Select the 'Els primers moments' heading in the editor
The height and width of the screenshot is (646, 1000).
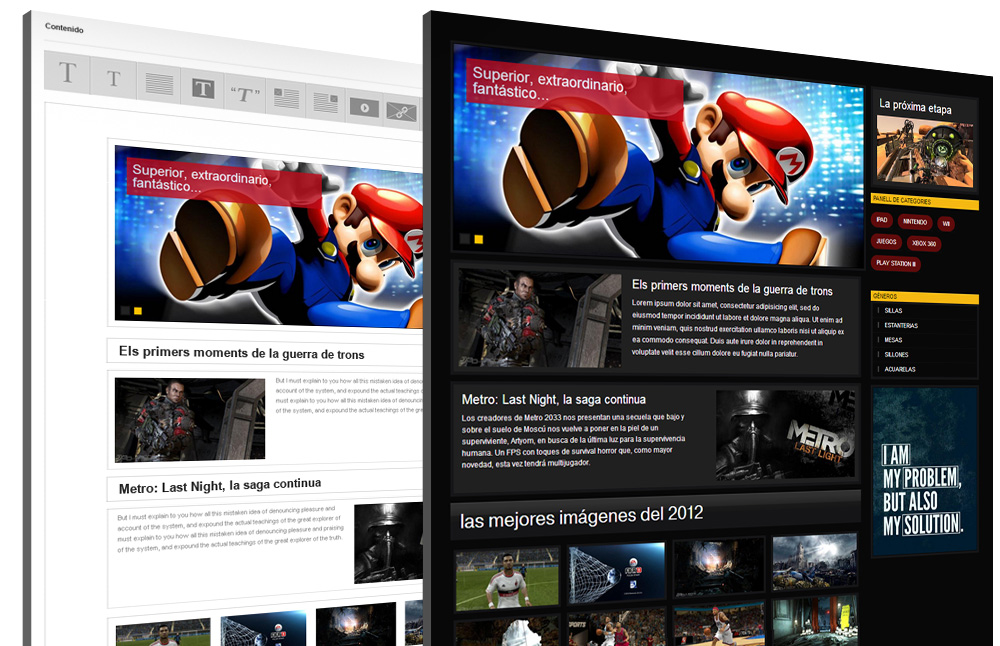point(242,353)
